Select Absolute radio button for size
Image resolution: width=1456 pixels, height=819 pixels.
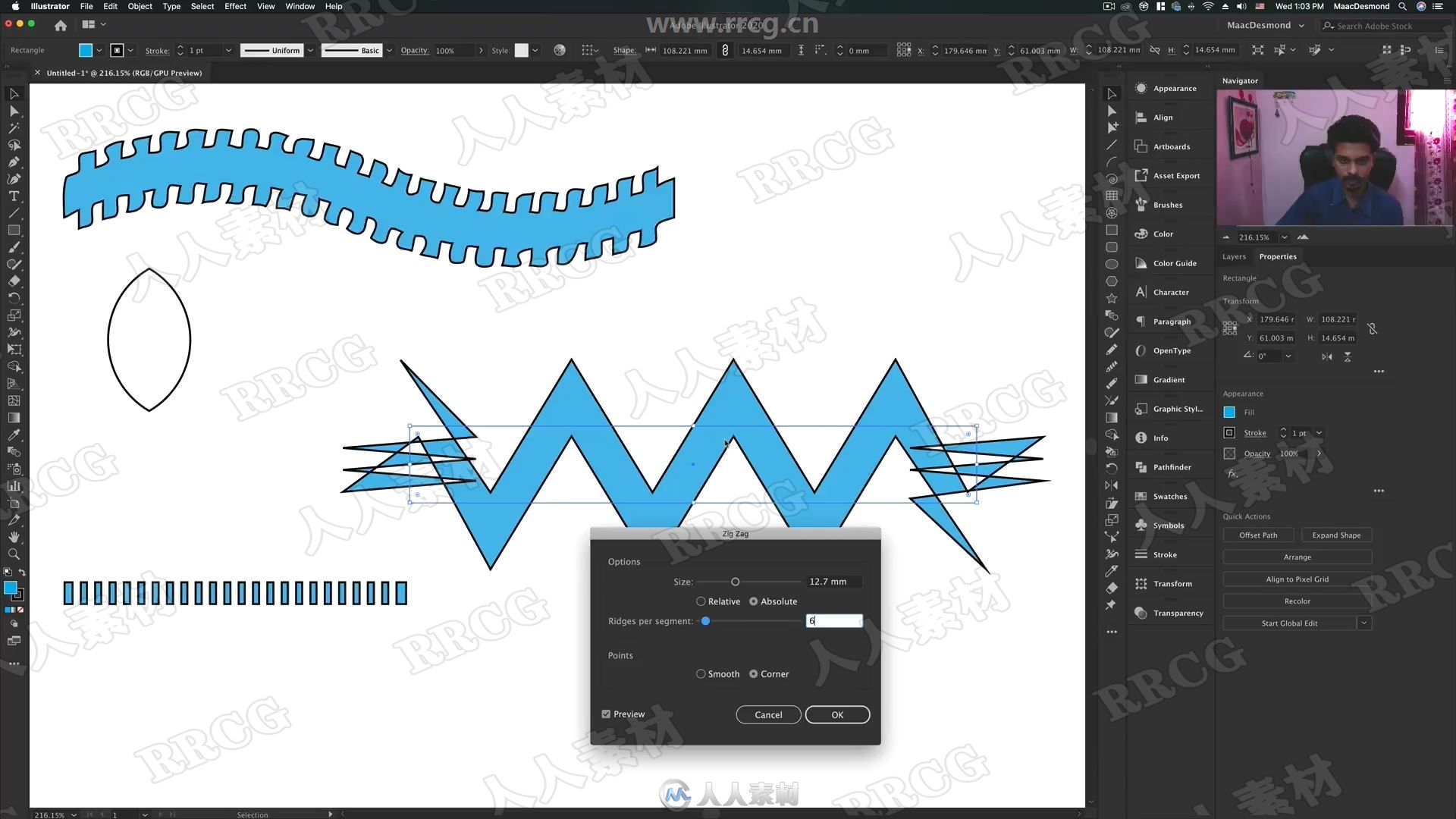[x=753, y=601]
